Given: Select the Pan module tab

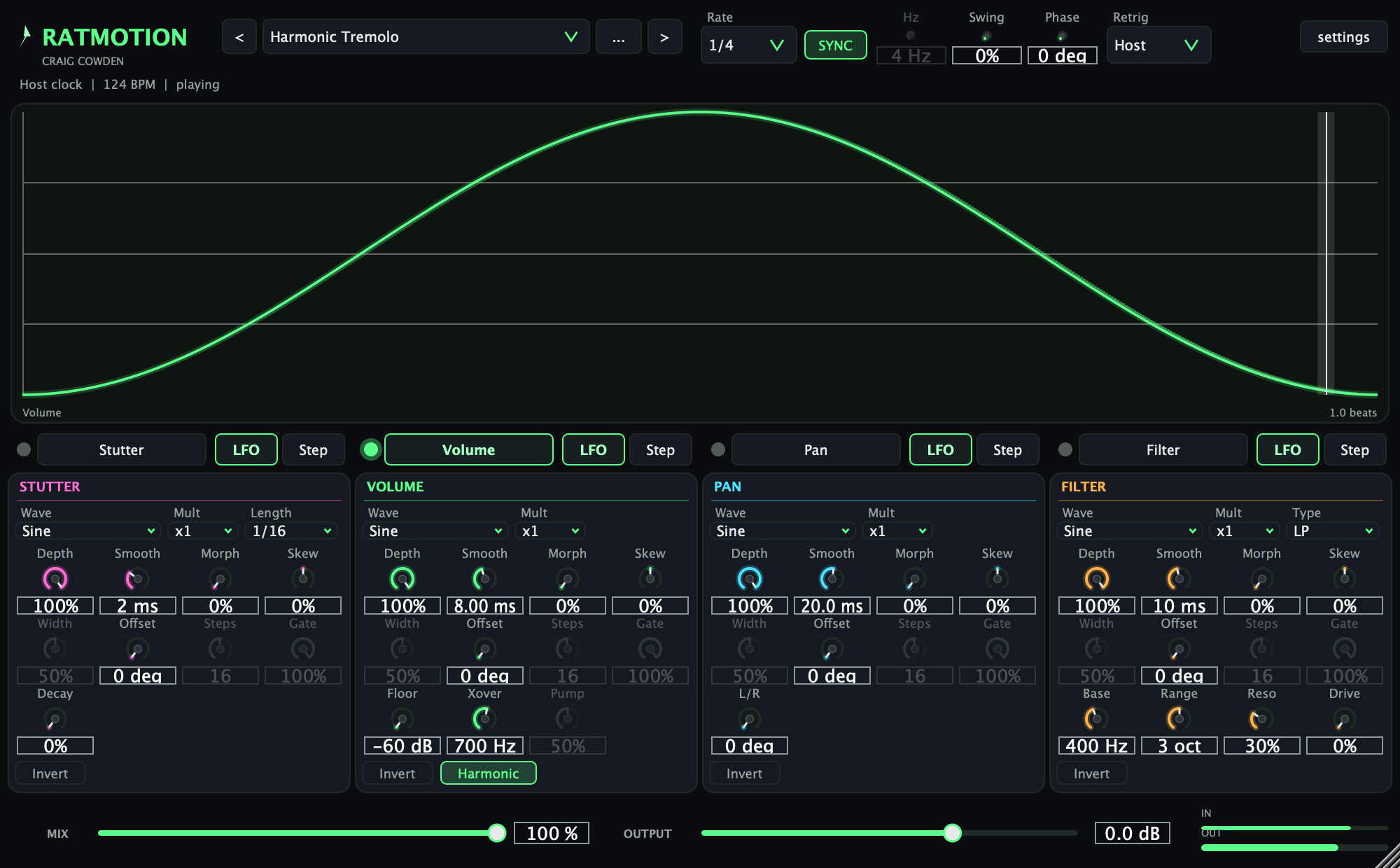Looking at the screenshot, I should 816,449.
